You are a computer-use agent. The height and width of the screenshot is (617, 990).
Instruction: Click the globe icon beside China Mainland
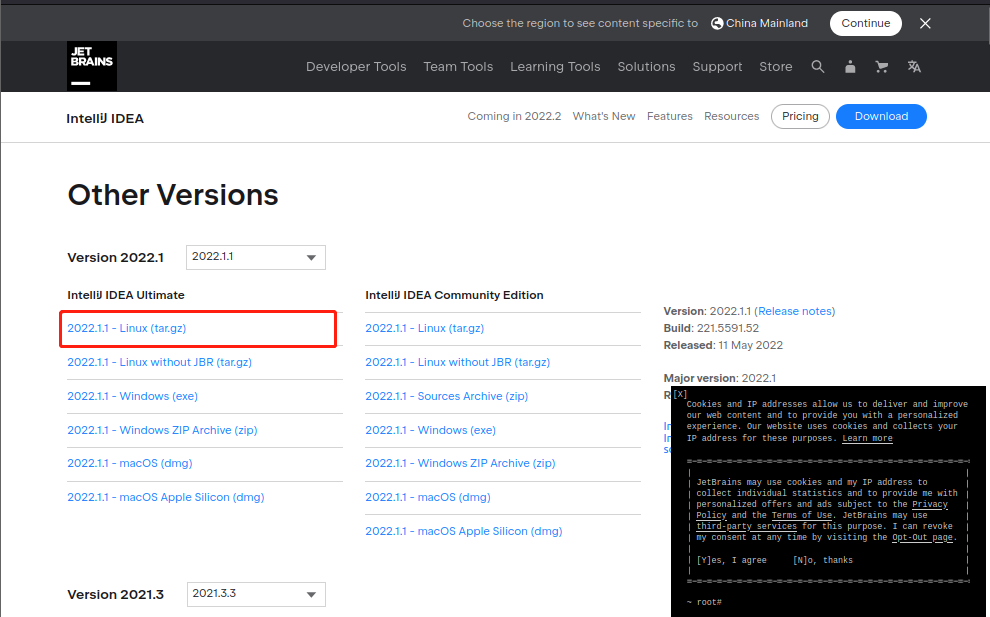(x=717, y=23)
